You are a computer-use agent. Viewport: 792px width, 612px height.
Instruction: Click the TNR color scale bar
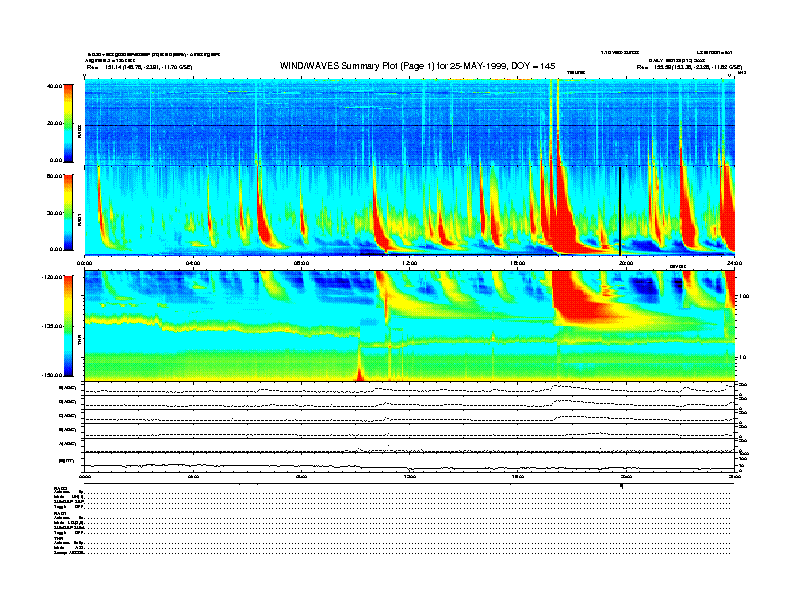pos(68,326)
